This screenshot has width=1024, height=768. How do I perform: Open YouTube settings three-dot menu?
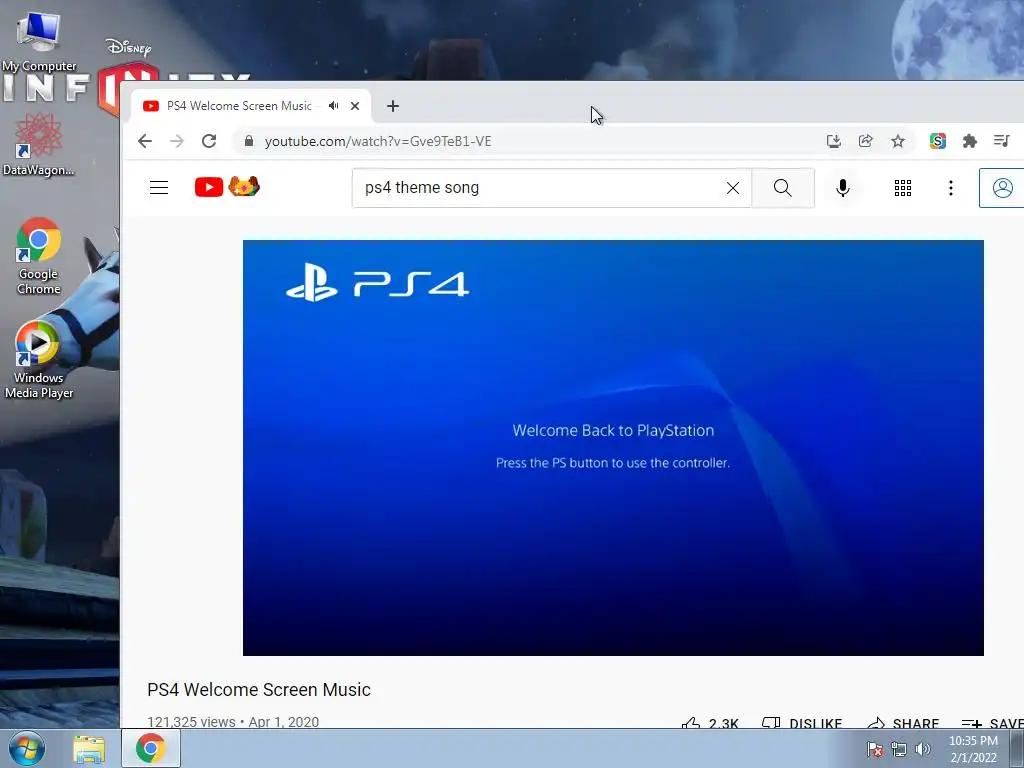coord(951,188)
